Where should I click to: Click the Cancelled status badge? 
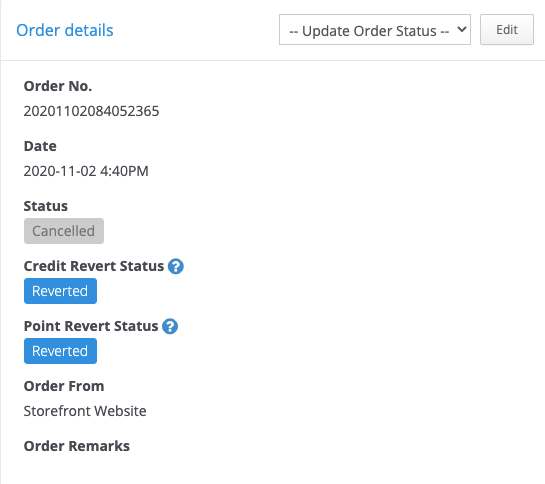64,231
